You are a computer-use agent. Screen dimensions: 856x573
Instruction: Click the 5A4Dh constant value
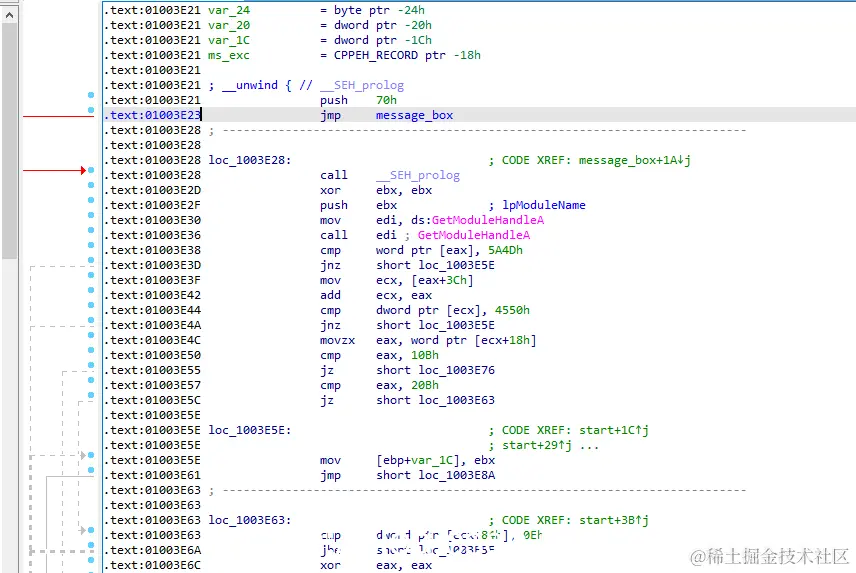506,250
